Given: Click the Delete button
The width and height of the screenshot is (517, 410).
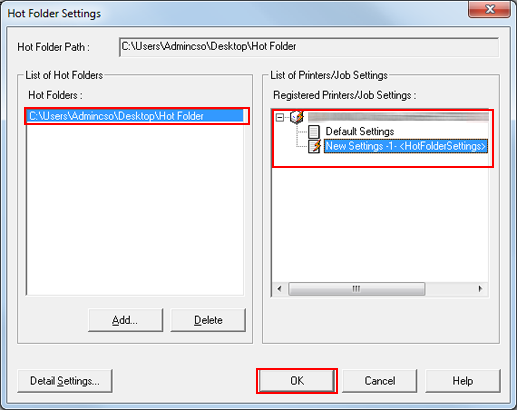Looking at the screenshot, I should pyautogui.click(x=208, y=320).
